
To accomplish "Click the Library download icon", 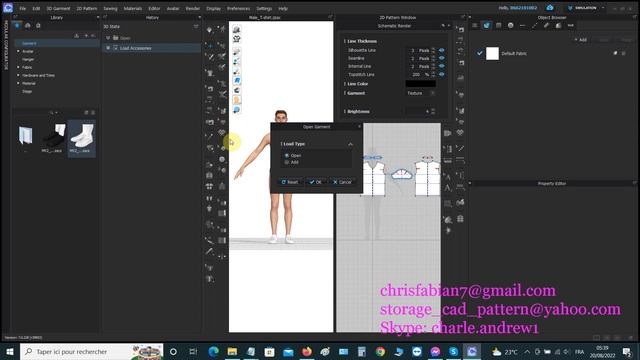I will (76, 36).
